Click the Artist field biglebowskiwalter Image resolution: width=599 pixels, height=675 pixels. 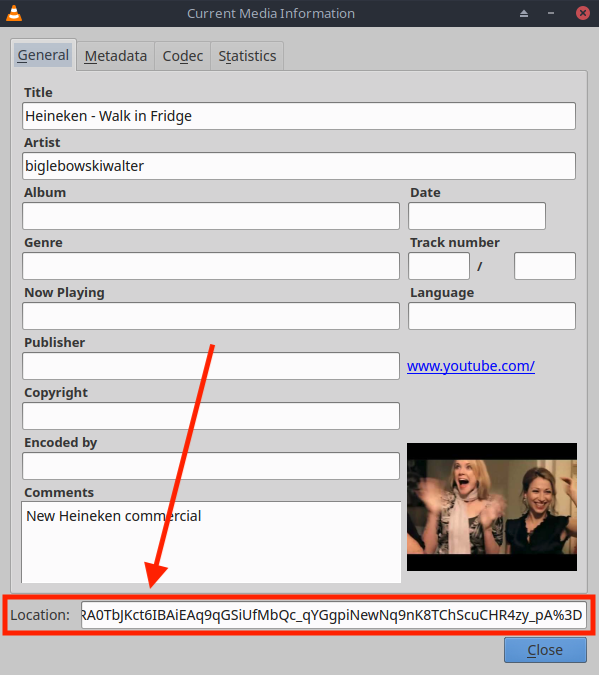(299, 166)
